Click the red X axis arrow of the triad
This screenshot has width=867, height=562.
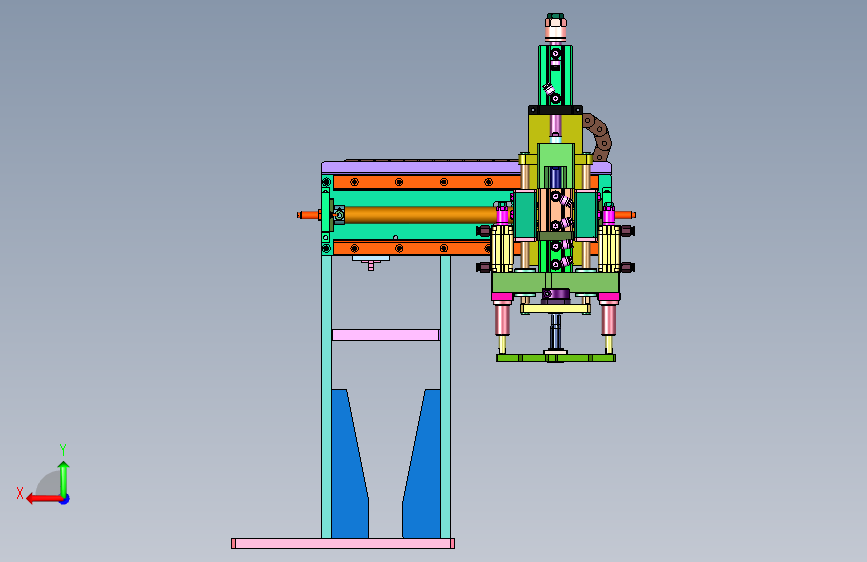tap(44, 499)
